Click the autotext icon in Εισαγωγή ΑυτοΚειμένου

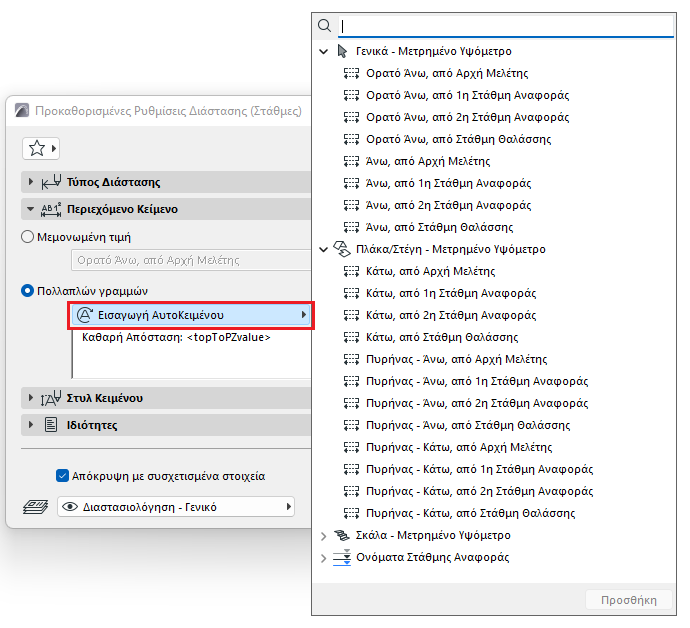(84, 315)
